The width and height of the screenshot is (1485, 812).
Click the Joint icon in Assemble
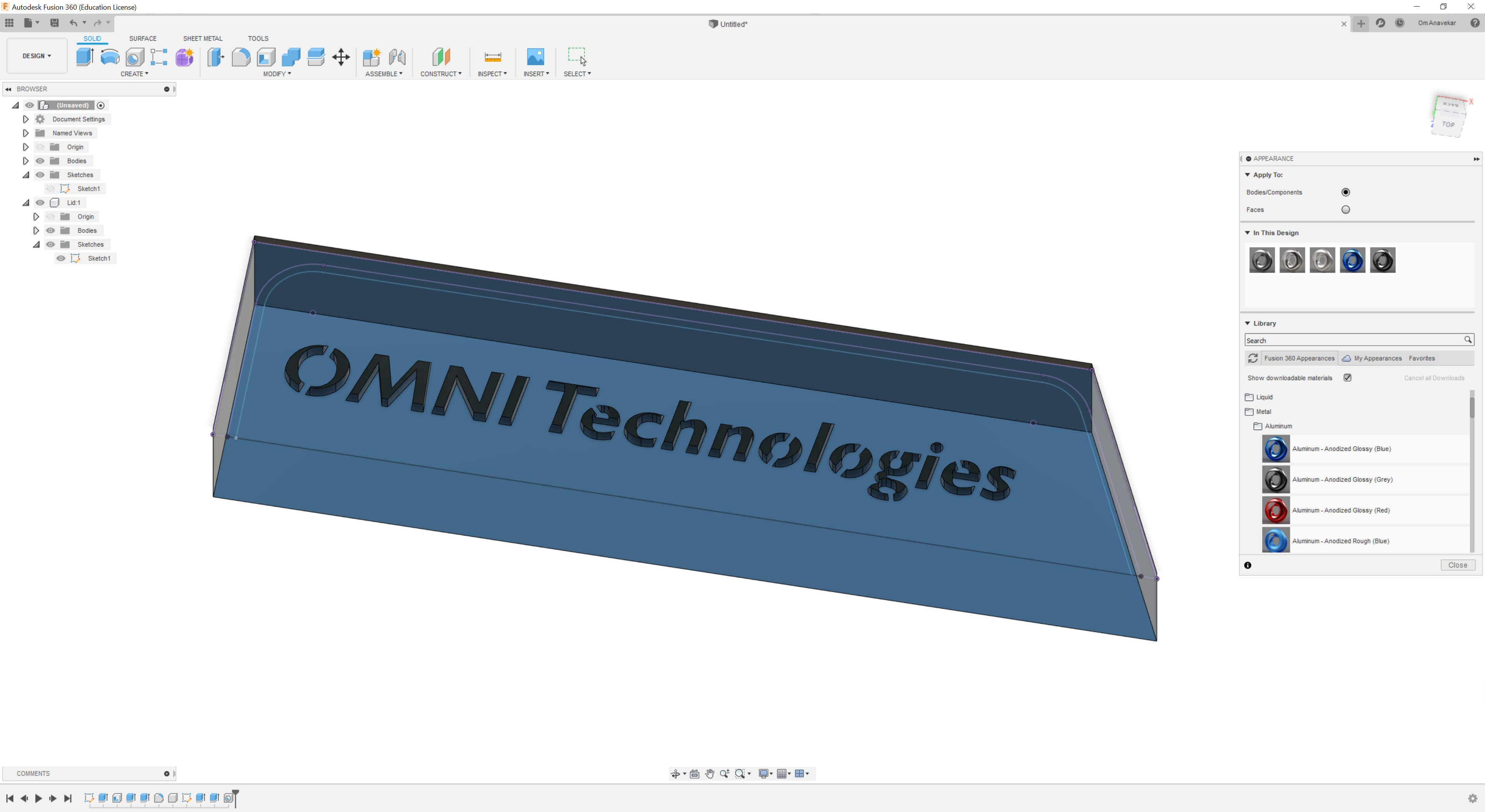[397, 56]
